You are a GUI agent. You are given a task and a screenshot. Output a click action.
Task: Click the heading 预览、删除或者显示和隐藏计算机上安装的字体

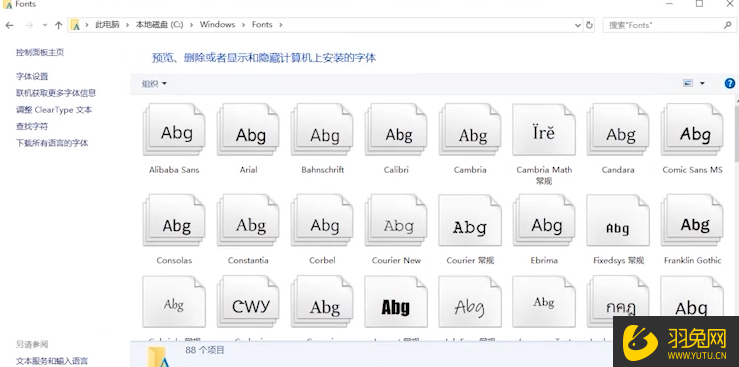264,58
